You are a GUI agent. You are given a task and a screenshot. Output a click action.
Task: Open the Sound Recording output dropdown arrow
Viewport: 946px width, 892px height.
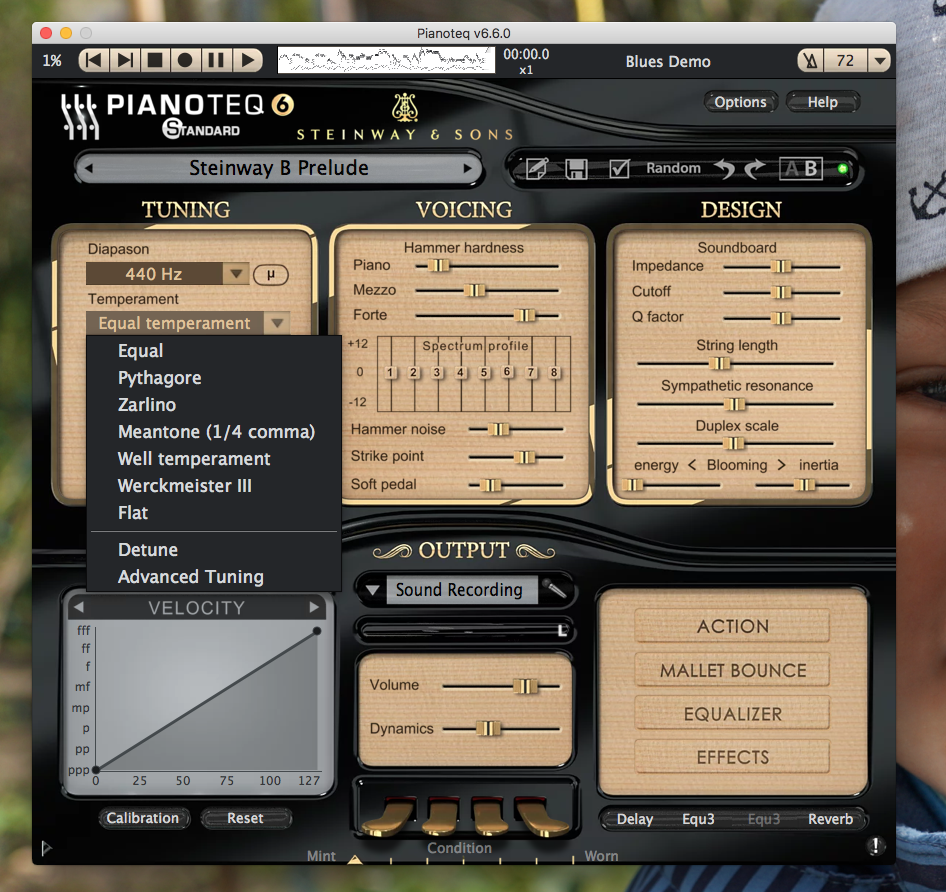373,590
